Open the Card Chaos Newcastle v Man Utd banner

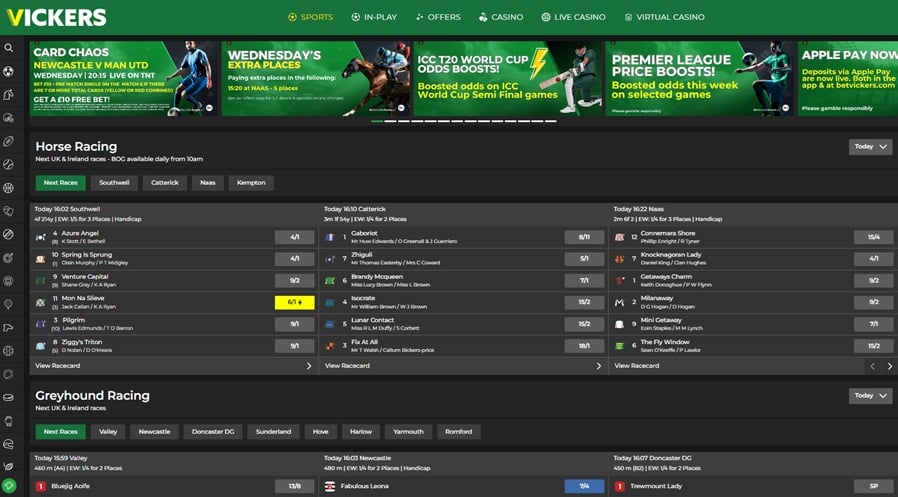[124, 78]
